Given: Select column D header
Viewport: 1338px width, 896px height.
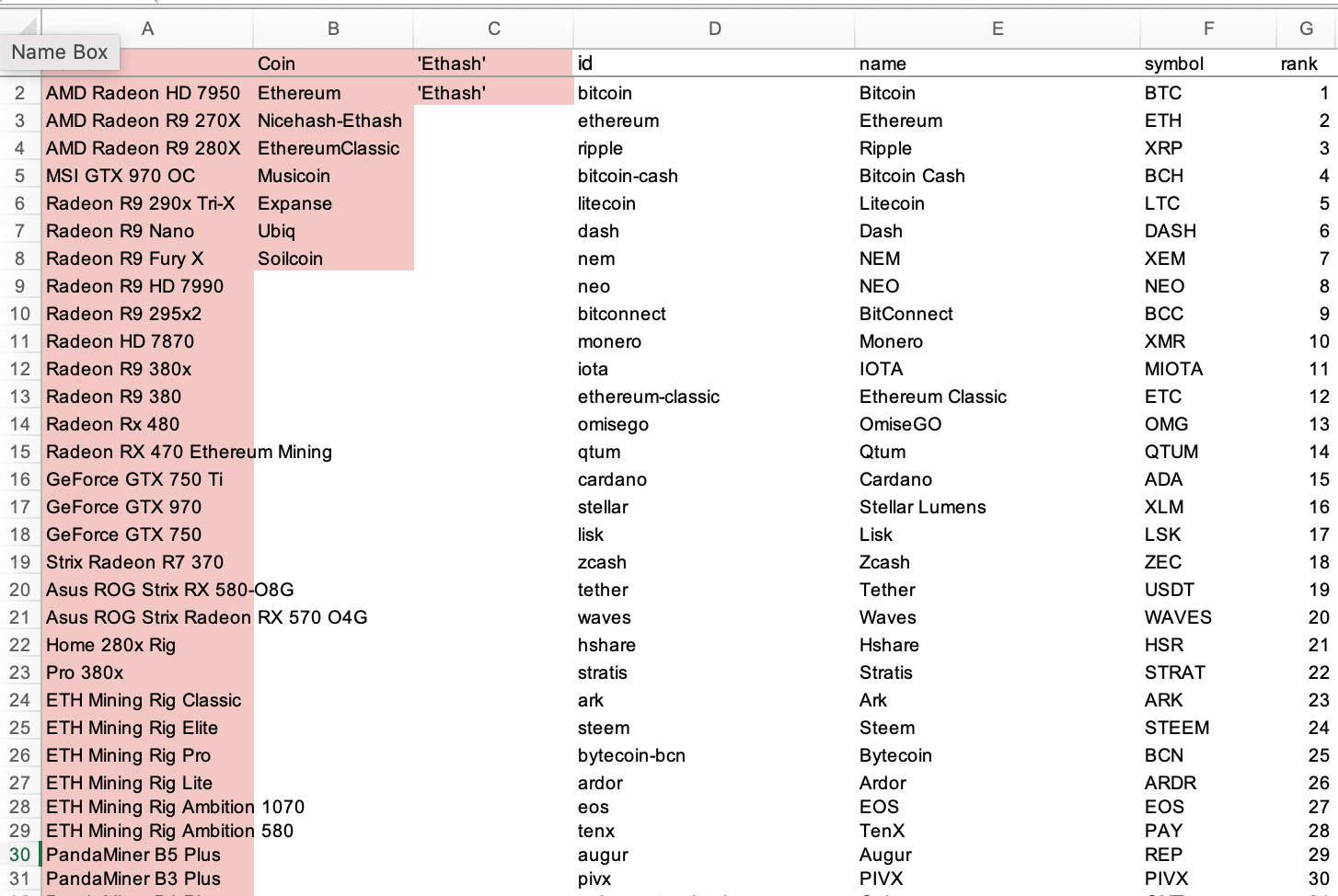Looking at the screenshot, I should (714, 29).
